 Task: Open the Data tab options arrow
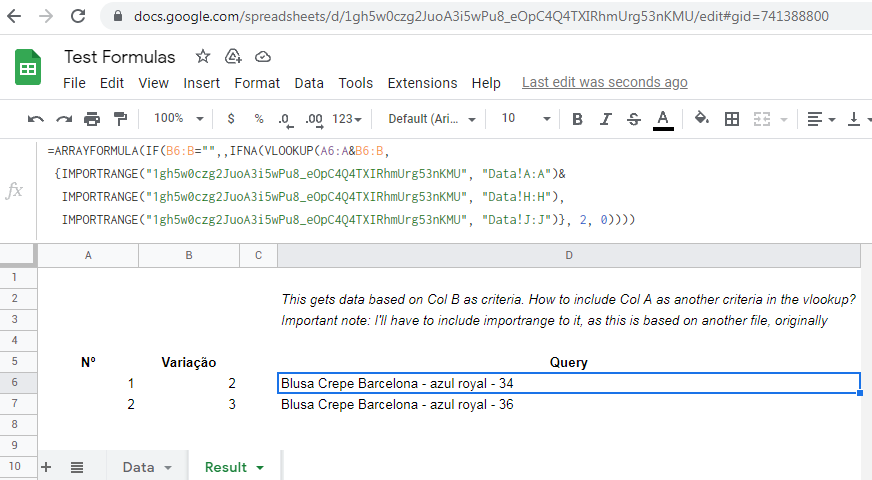tap(168, 468)
